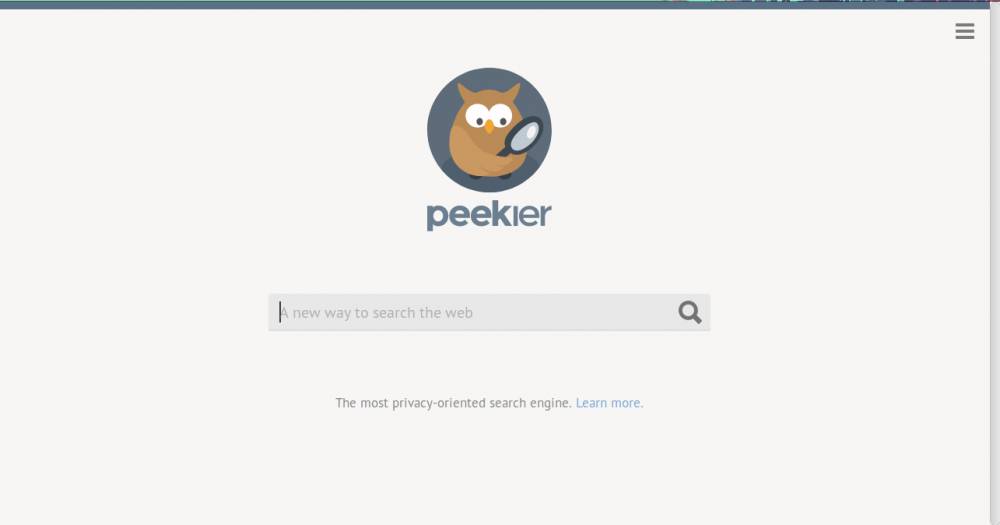
Task: Click the owl's pointed ear tufts
Action: pyautogui.click(x=489, y=93)
